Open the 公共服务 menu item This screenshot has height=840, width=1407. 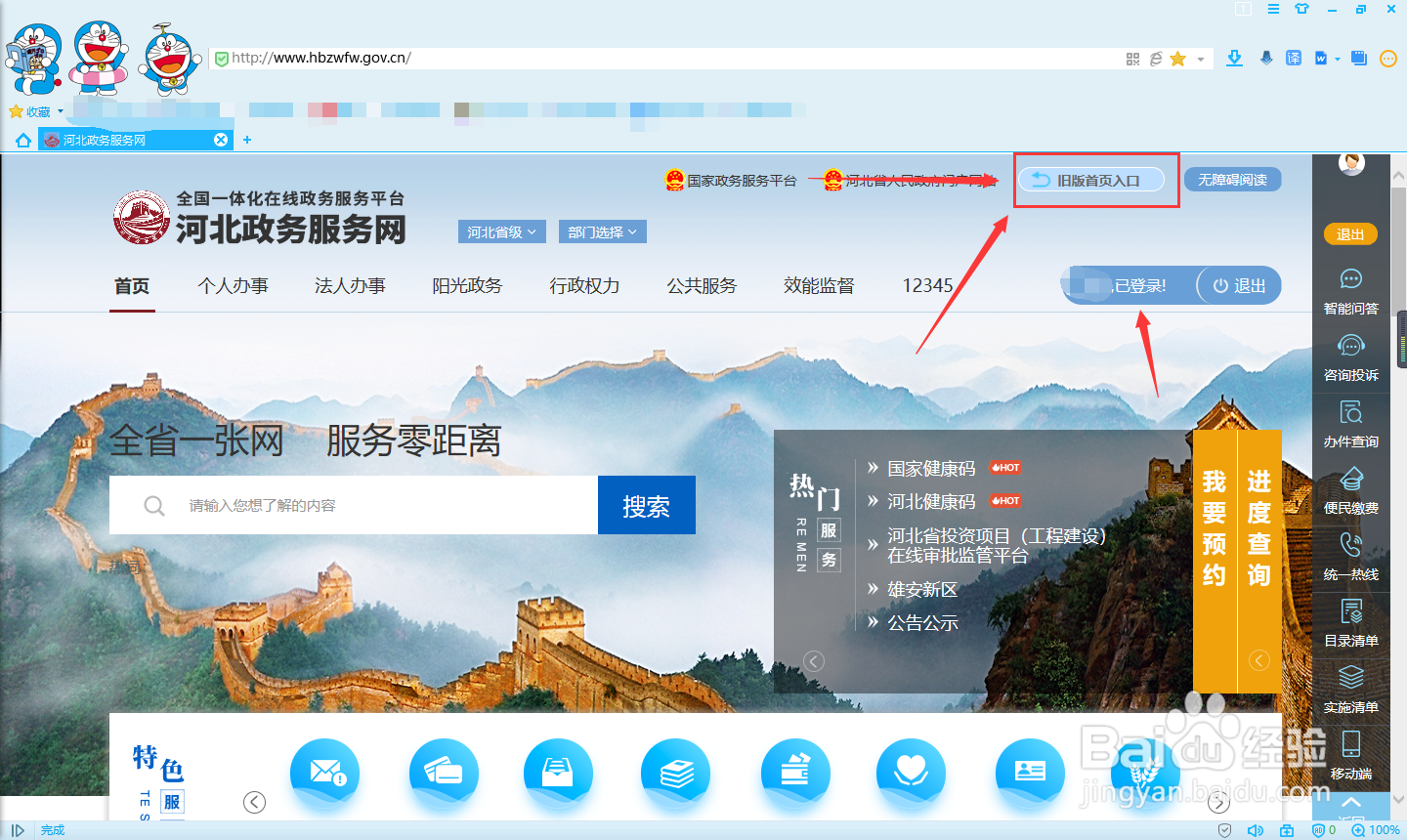coord(702,285)
